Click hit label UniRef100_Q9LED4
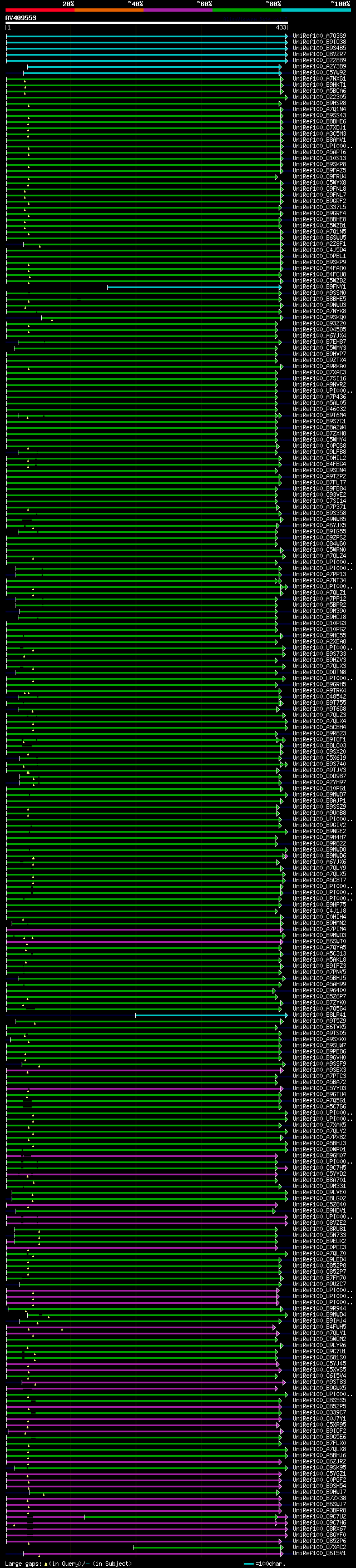This screenshot has height=1568, width=356. pyautogui.click(x=319, y=1259)
